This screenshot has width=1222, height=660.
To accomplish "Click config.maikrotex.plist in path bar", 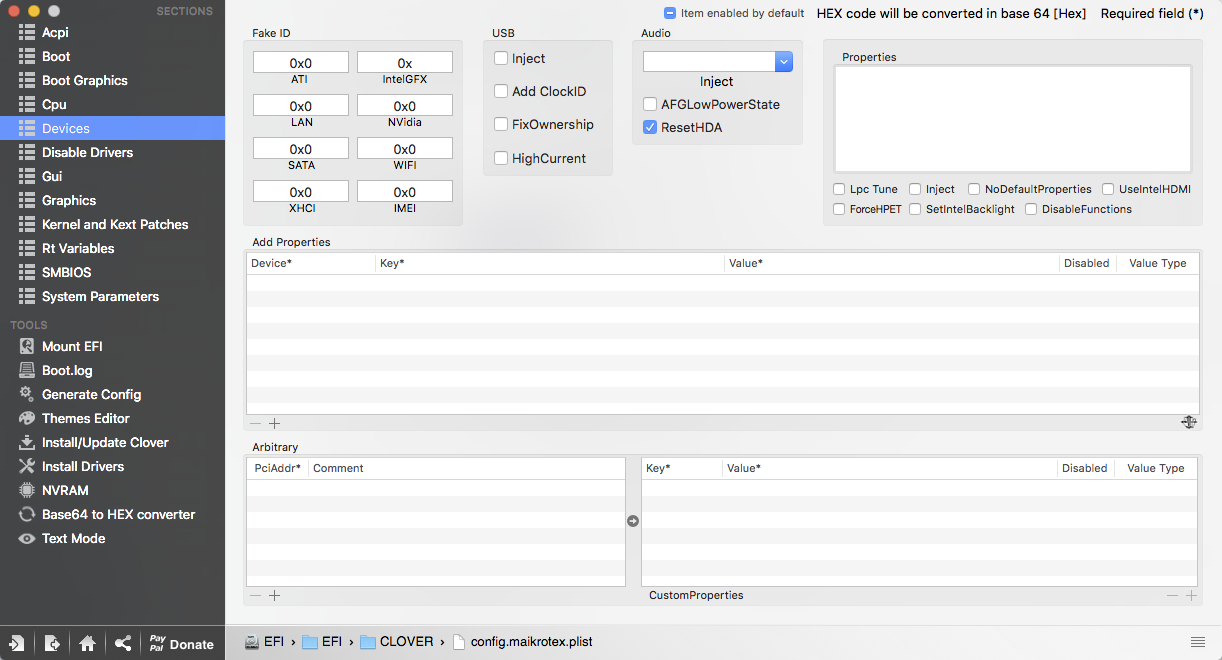I will click(523, 642).
